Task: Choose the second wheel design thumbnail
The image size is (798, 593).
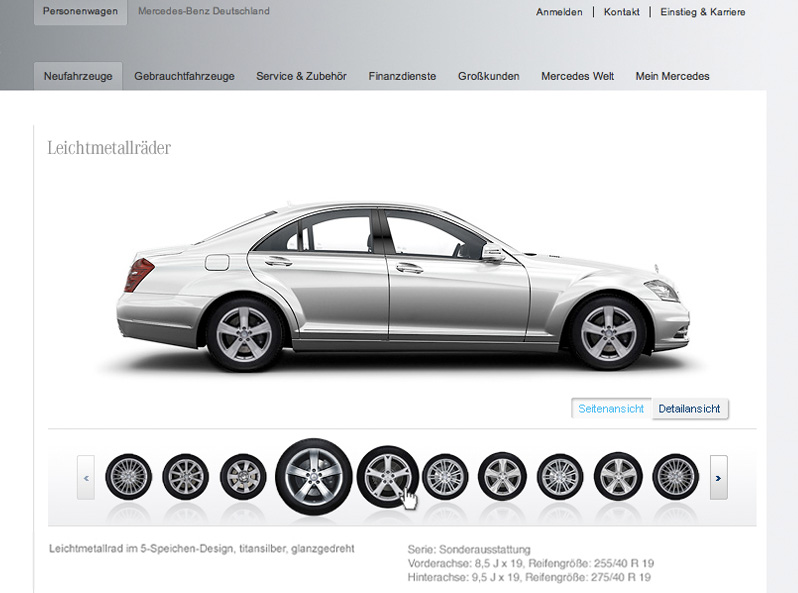Action: click(185, 477)
